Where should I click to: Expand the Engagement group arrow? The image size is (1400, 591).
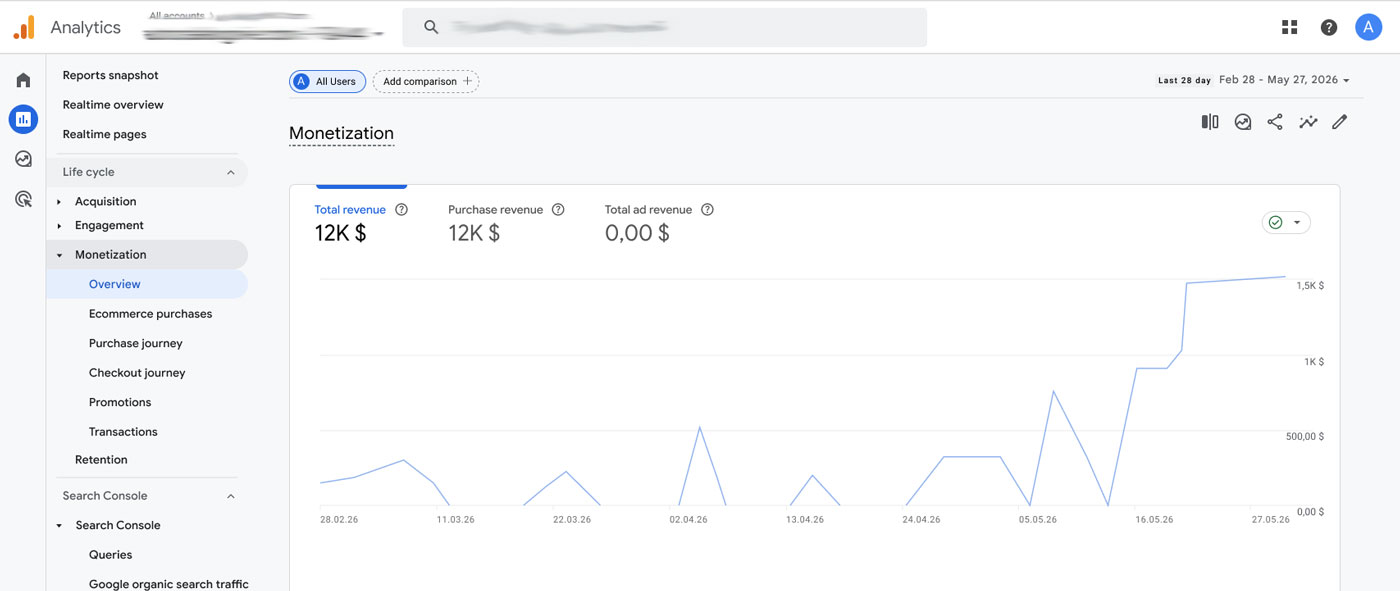click(59, 226)
